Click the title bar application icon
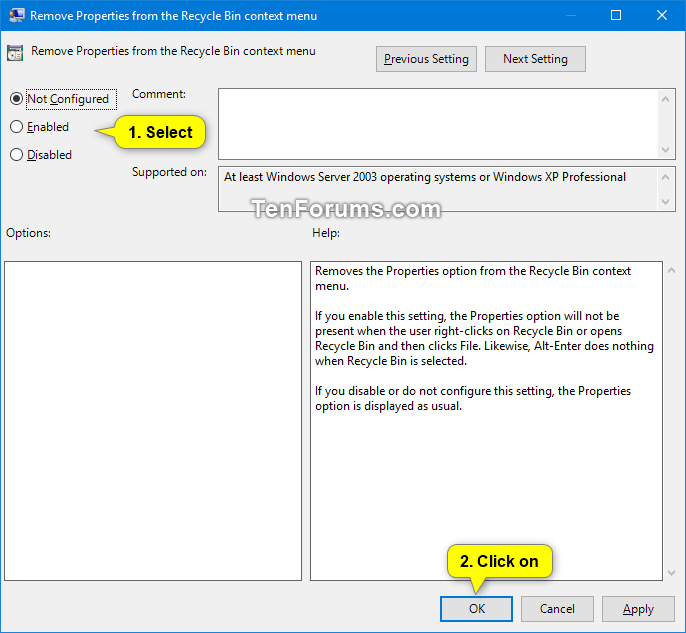This screenshot has width=686, height=633. [17, 16]
